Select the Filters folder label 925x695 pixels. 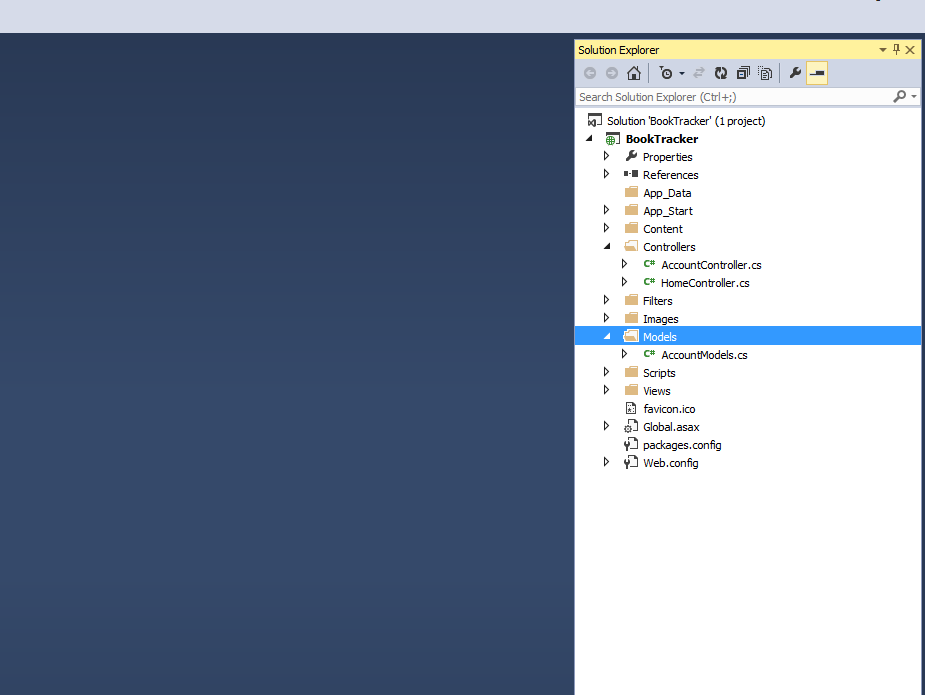(658, 301)
